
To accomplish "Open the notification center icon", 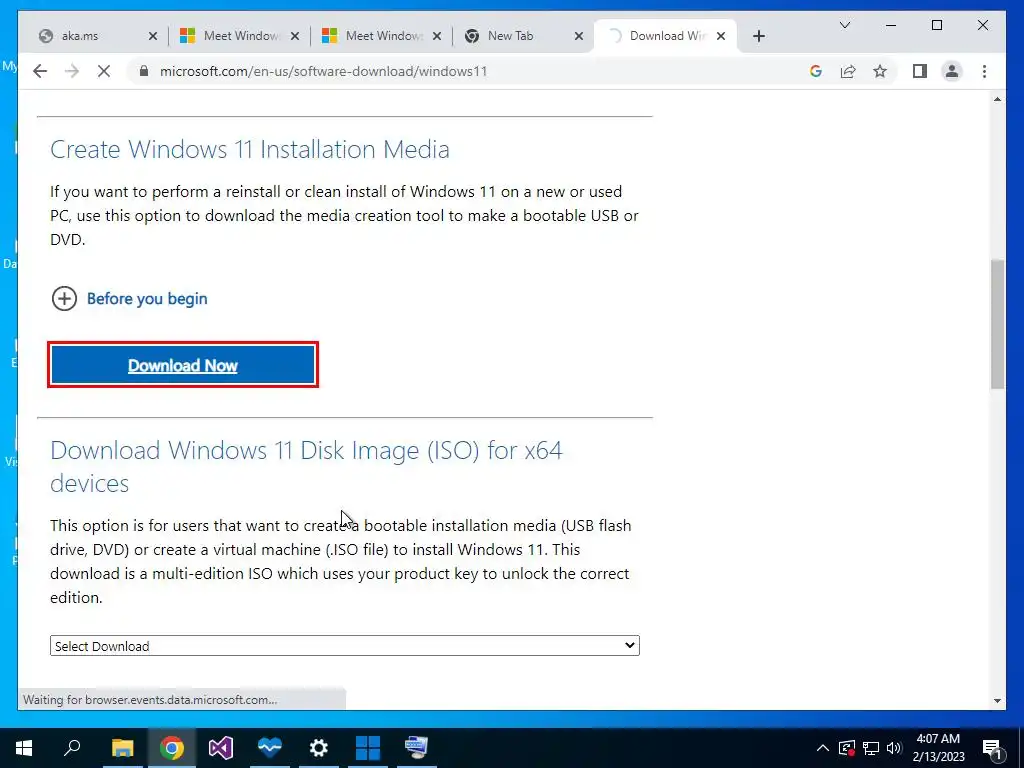I will [x=993, y=748].
